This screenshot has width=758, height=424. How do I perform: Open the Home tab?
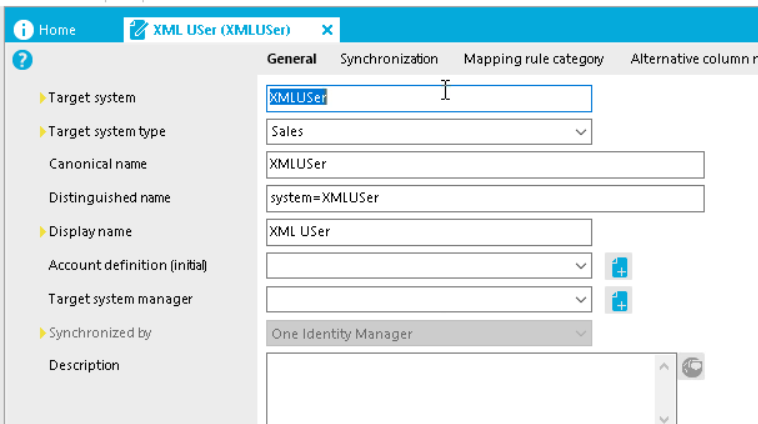(45, 30)
